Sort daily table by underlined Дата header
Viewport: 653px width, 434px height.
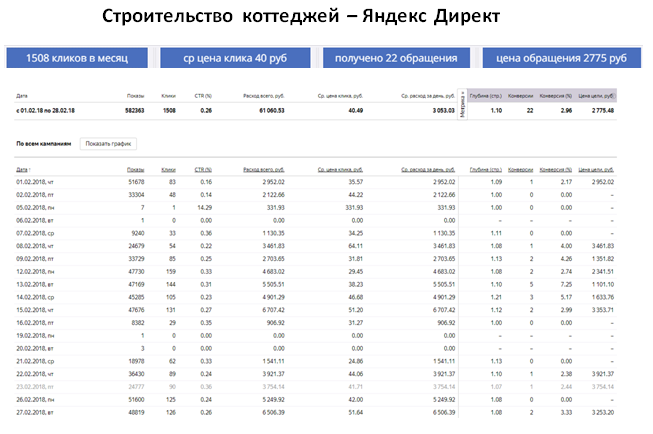point(23,170)
